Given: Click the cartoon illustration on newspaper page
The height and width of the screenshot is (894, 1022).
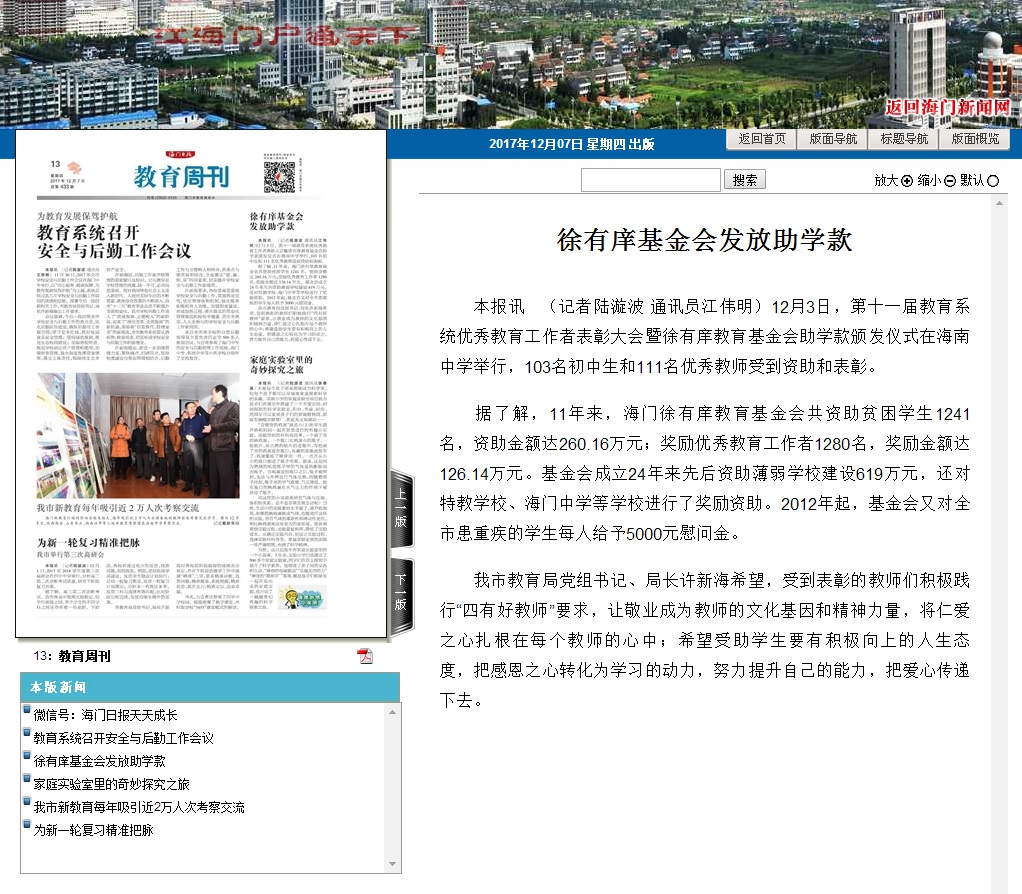Looking at the screenshot, I should [x=302, y=596].
